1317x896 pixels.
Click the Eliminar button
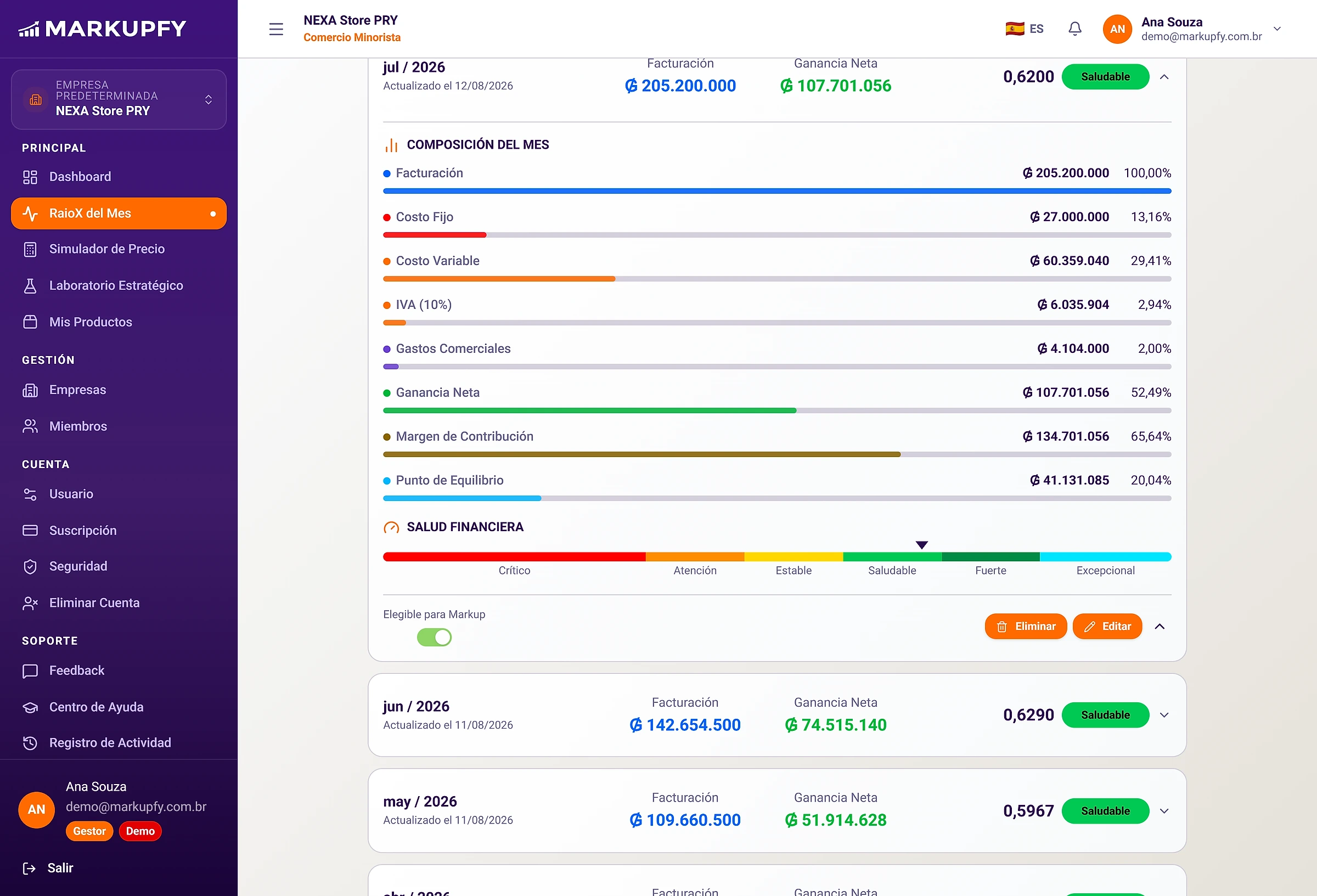click(1026, 626)
